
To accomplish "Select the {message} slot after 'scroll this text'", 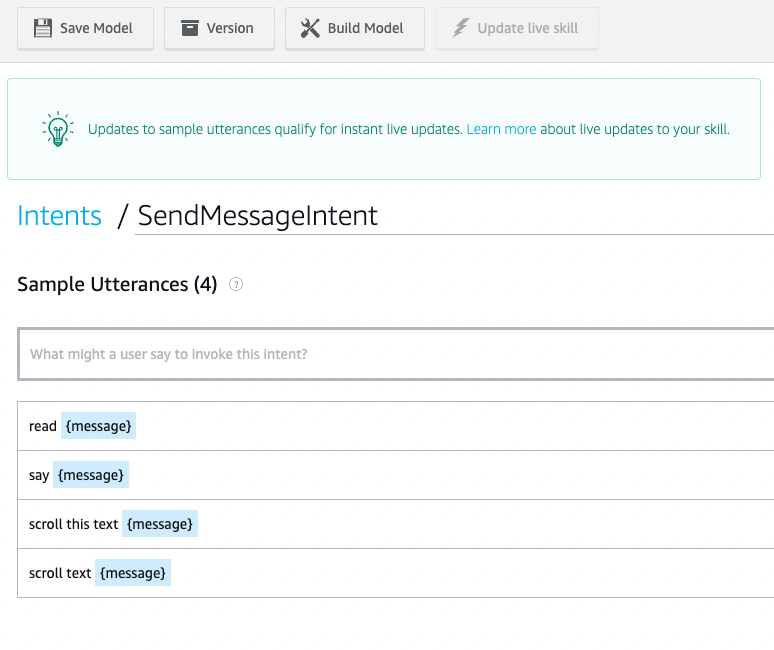I will (160, 524).
